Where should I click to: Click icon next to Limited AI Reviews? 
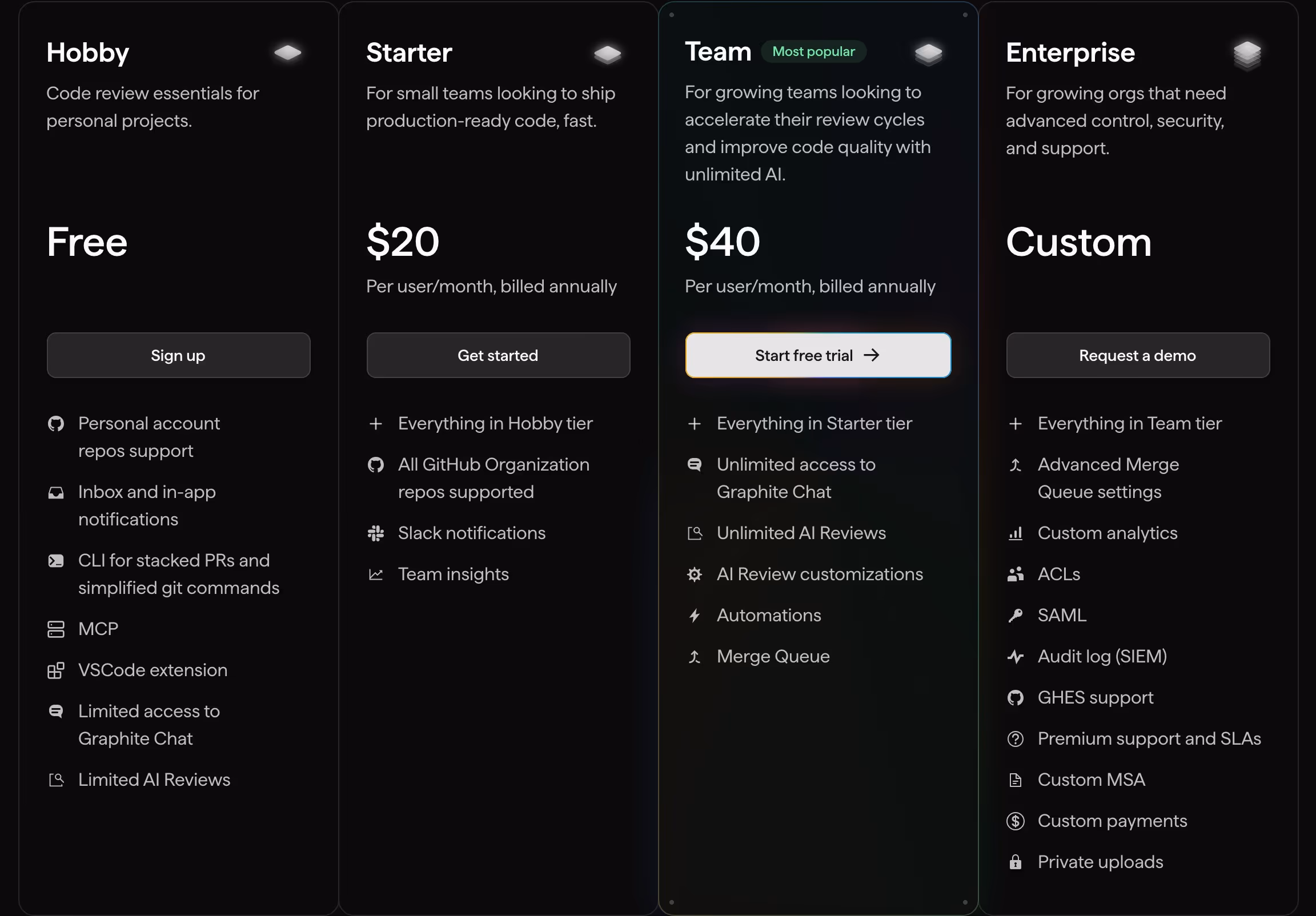click(55, 780)
